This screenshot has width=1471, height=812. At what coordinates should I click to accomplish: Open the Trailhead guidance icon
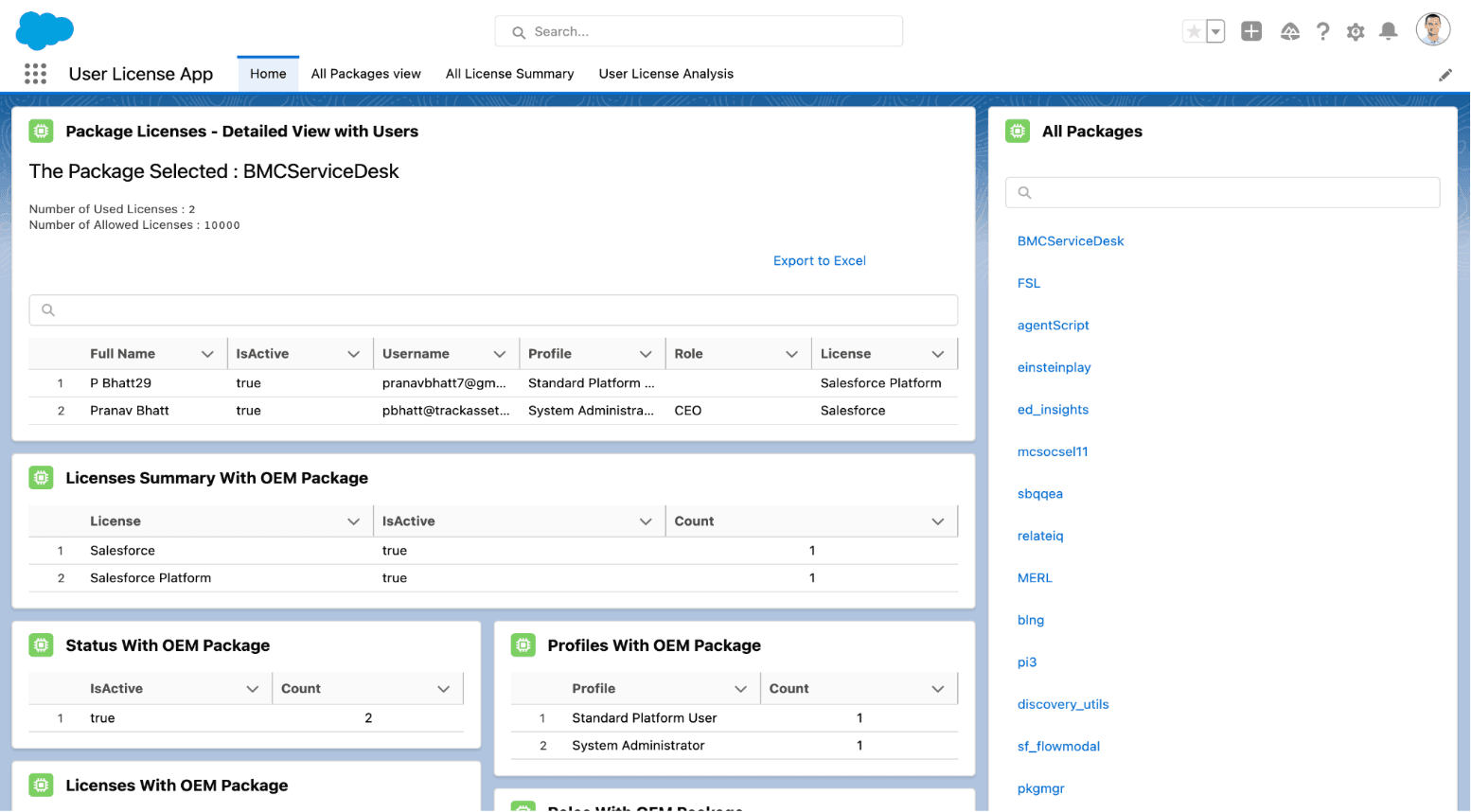(1289, 31)
